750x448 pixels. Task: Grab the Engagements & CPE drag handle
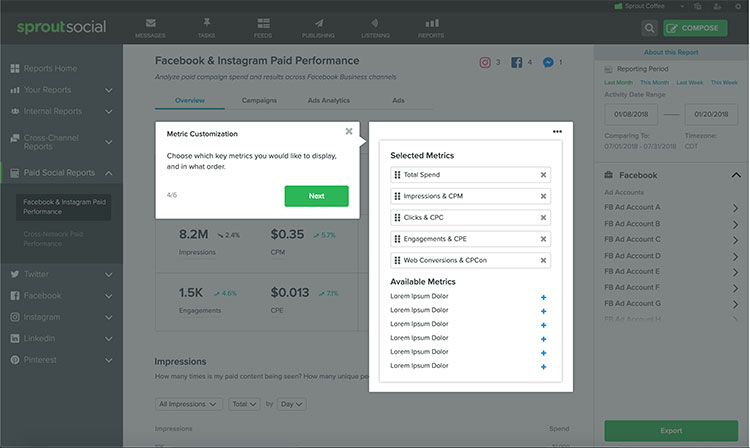(x=397, y=239)
